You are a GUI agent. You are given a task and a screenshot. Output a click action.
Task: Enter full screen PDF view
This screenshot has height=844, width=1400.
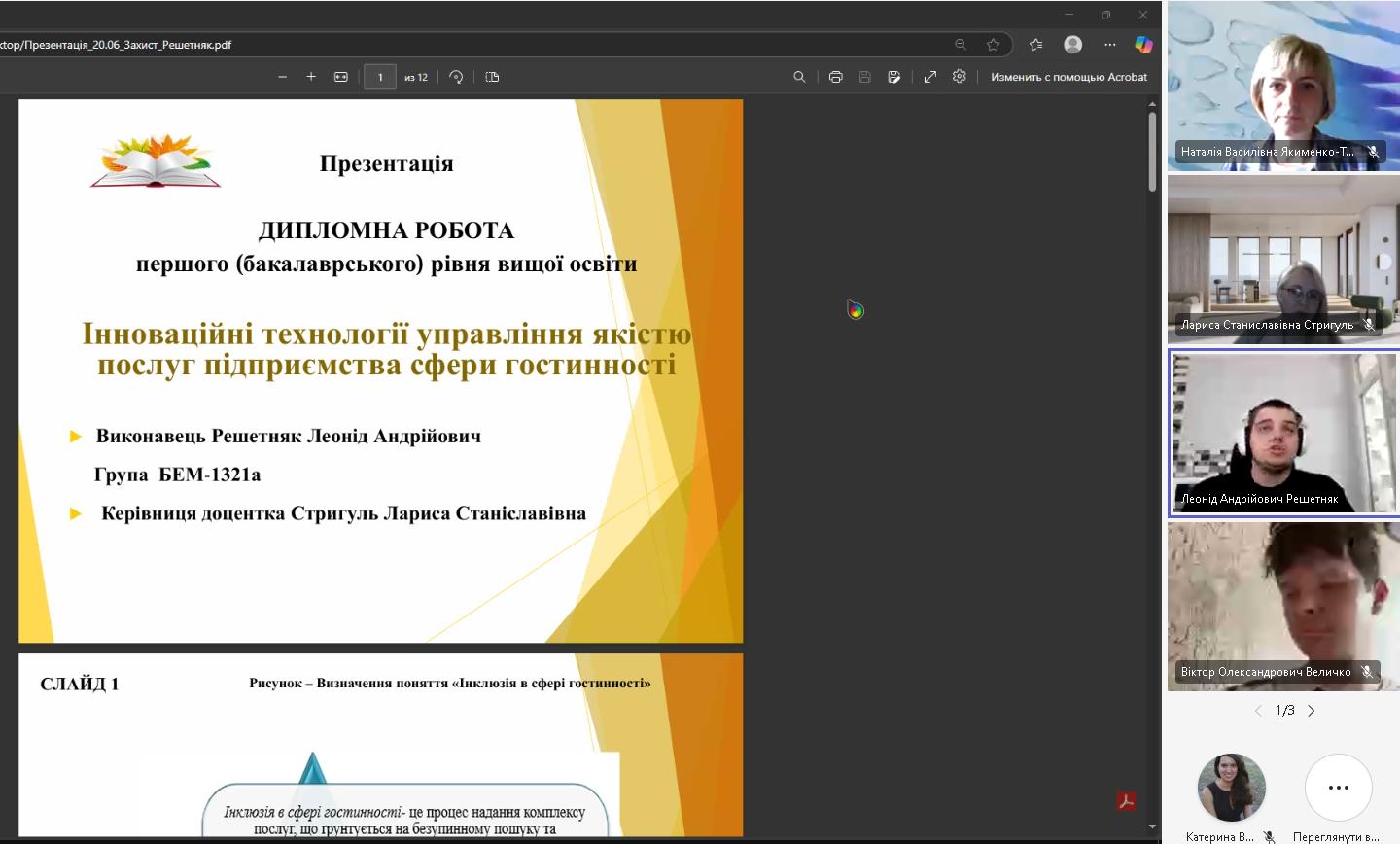[x=929, y=77]
